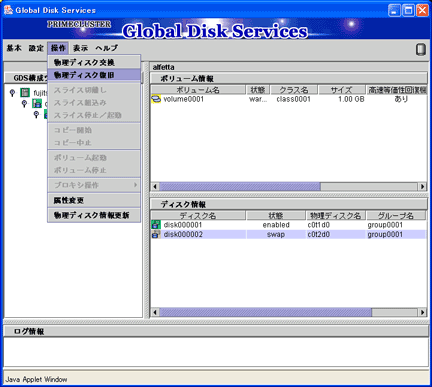Viewport: 432px width, 387px height.
Task: Click the 物理ディスク名 column header
Action: tap(335, 215)
